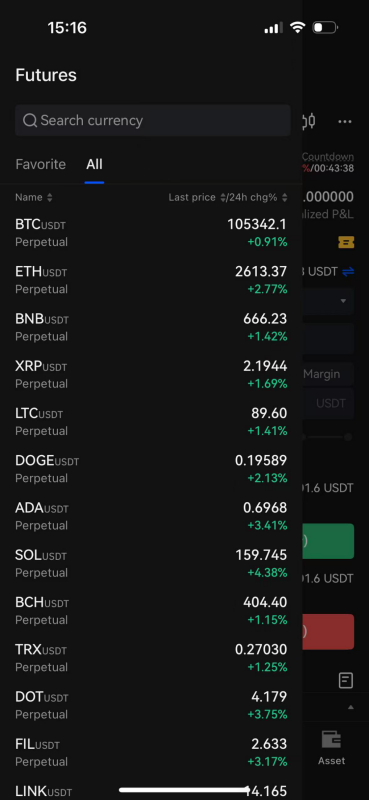Screen dimensions: 370x801
Task: Select the BTCUSDT Perpetual row
Action: point(151,232)
